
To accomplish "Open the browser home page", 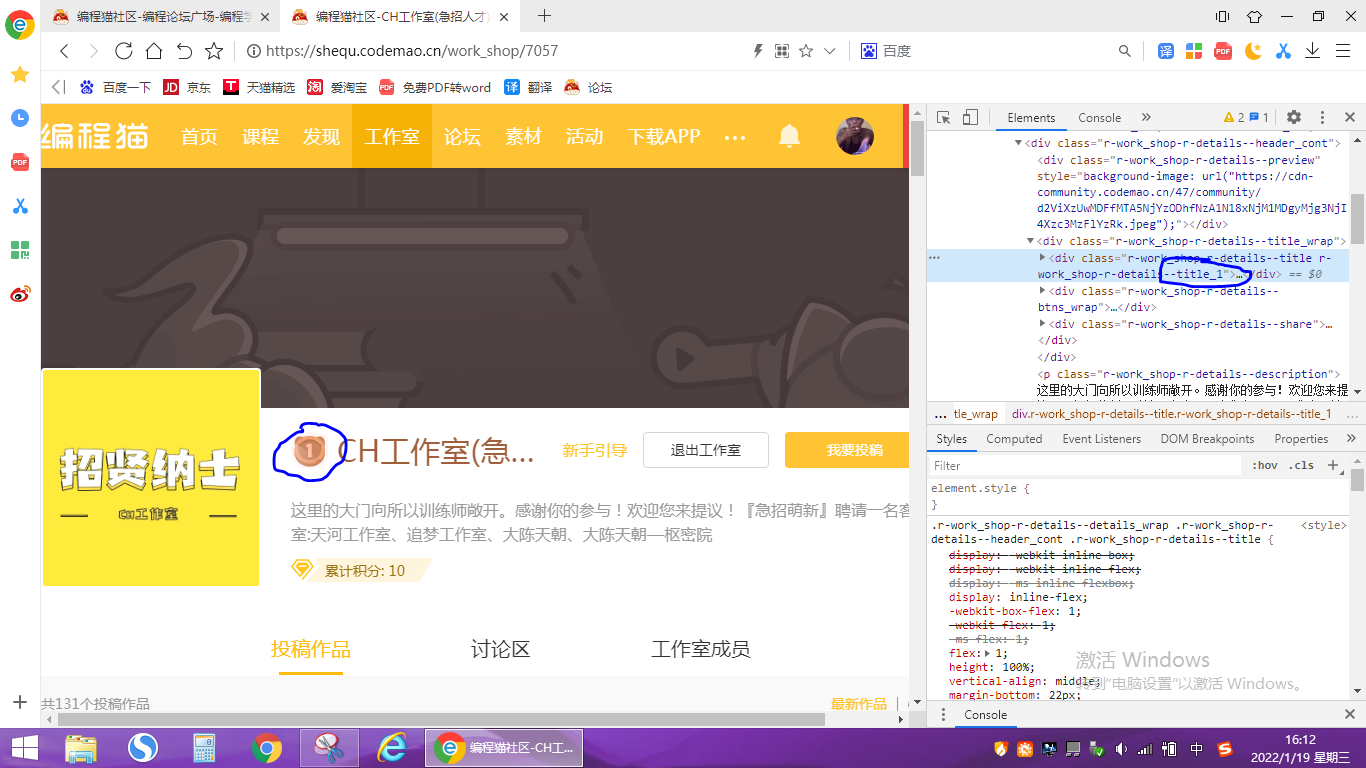I will click(x=154, y=51).
